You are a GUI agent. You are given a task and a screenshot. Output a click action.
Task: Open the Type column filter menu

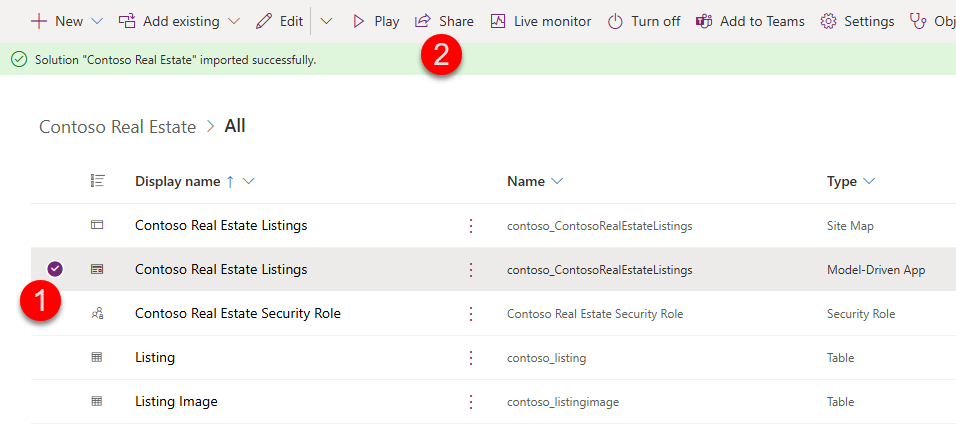click(x=869, y=181)
